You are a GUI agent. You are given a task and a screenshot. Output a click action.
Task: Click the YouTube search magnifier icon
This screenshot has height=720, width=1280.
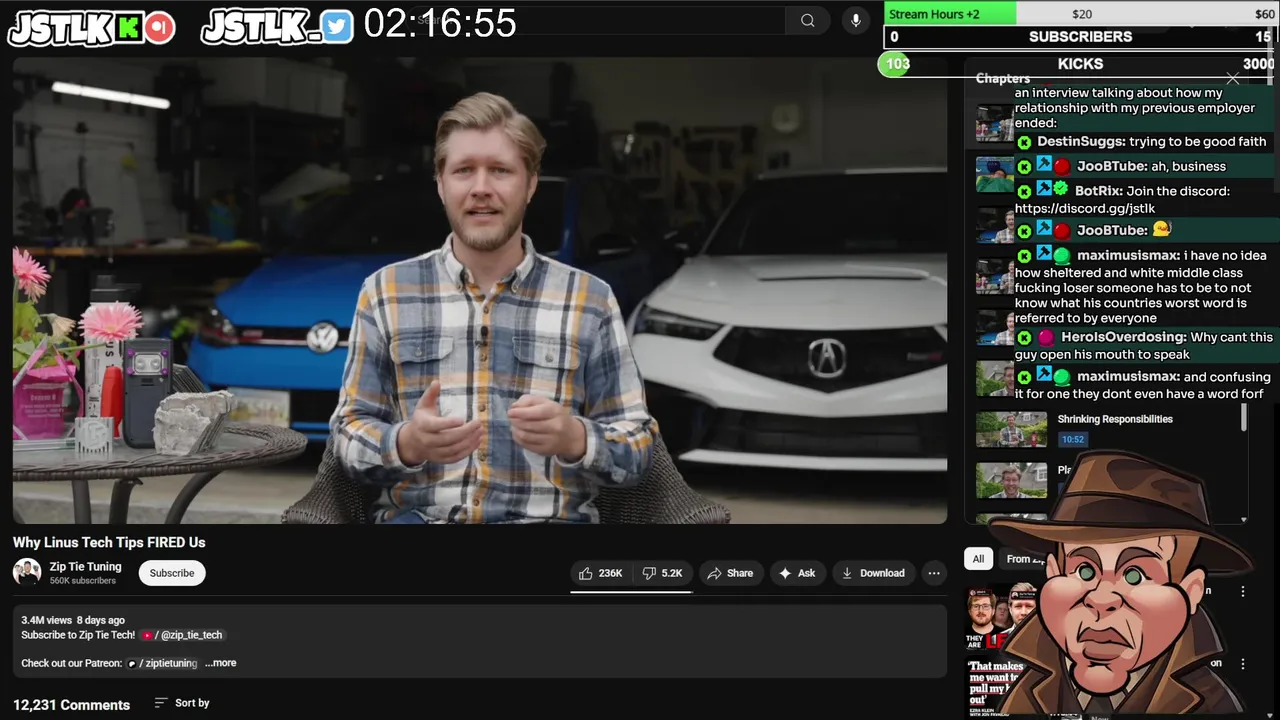point(807,20)
